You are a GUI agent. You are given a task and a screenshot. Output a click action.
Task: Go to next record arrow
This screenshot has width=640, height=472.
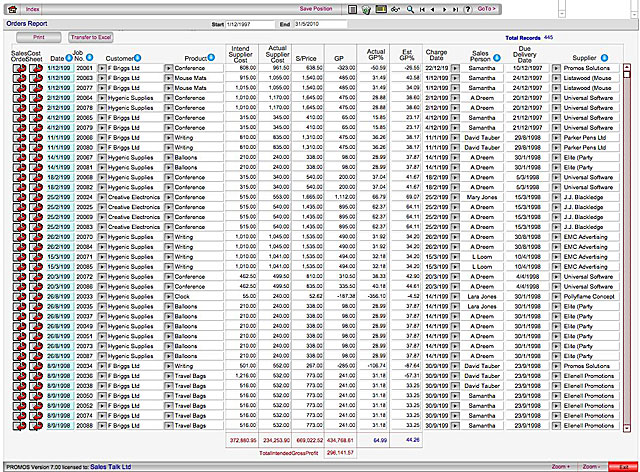tap(444, 9)
